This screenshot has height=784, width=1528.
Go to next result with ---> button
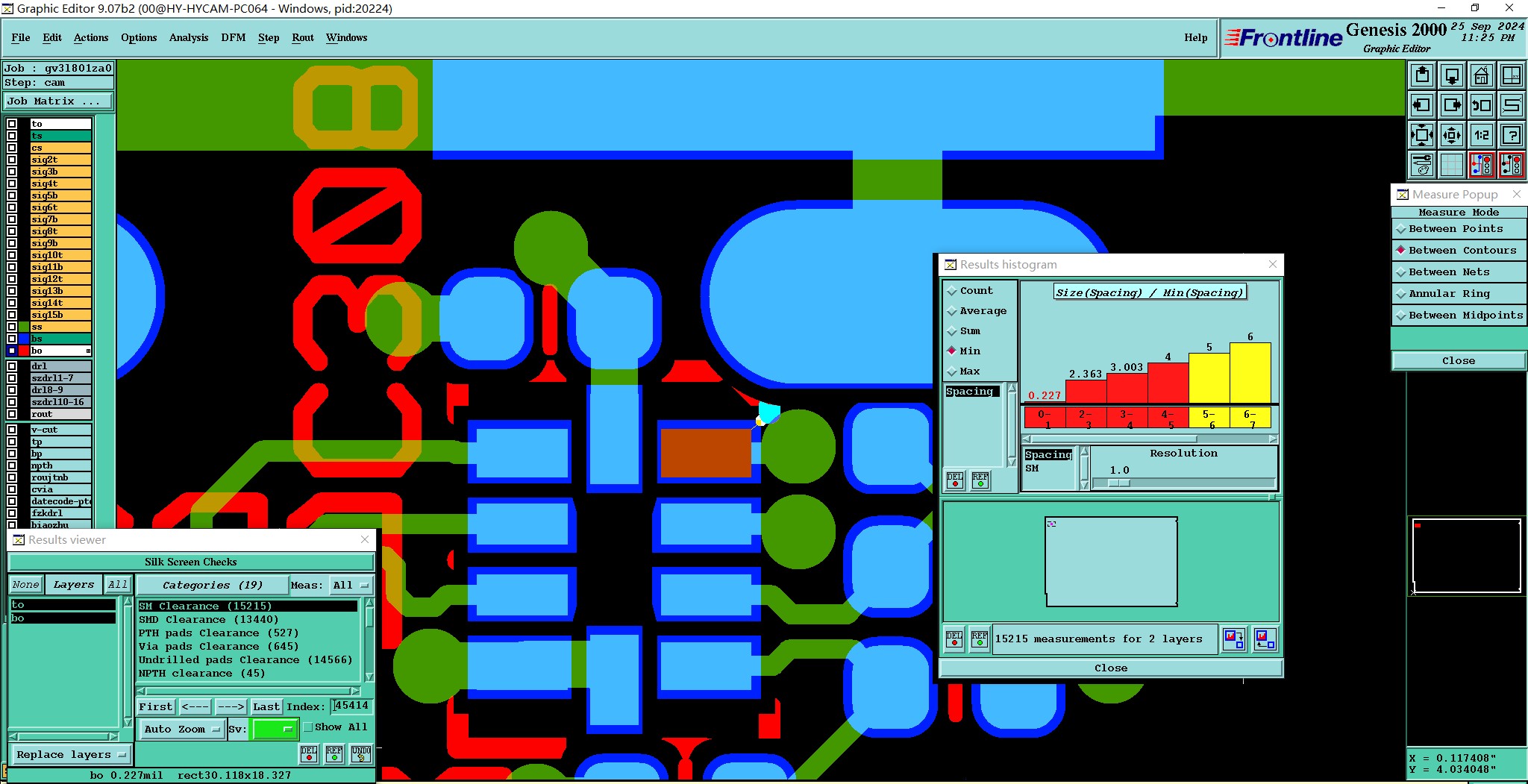click(231, 706)
